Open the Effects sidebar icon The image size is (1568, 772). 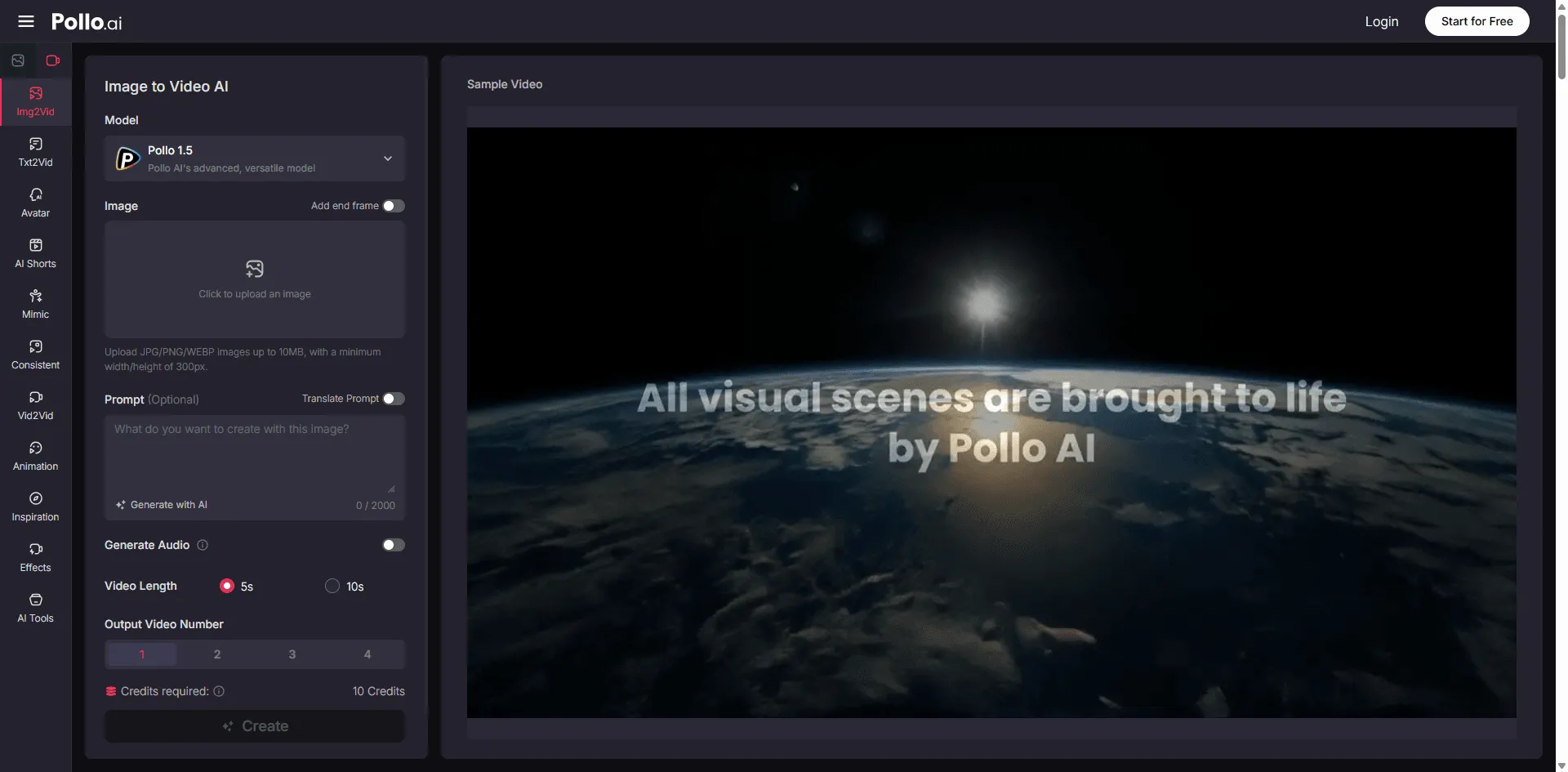36,557
